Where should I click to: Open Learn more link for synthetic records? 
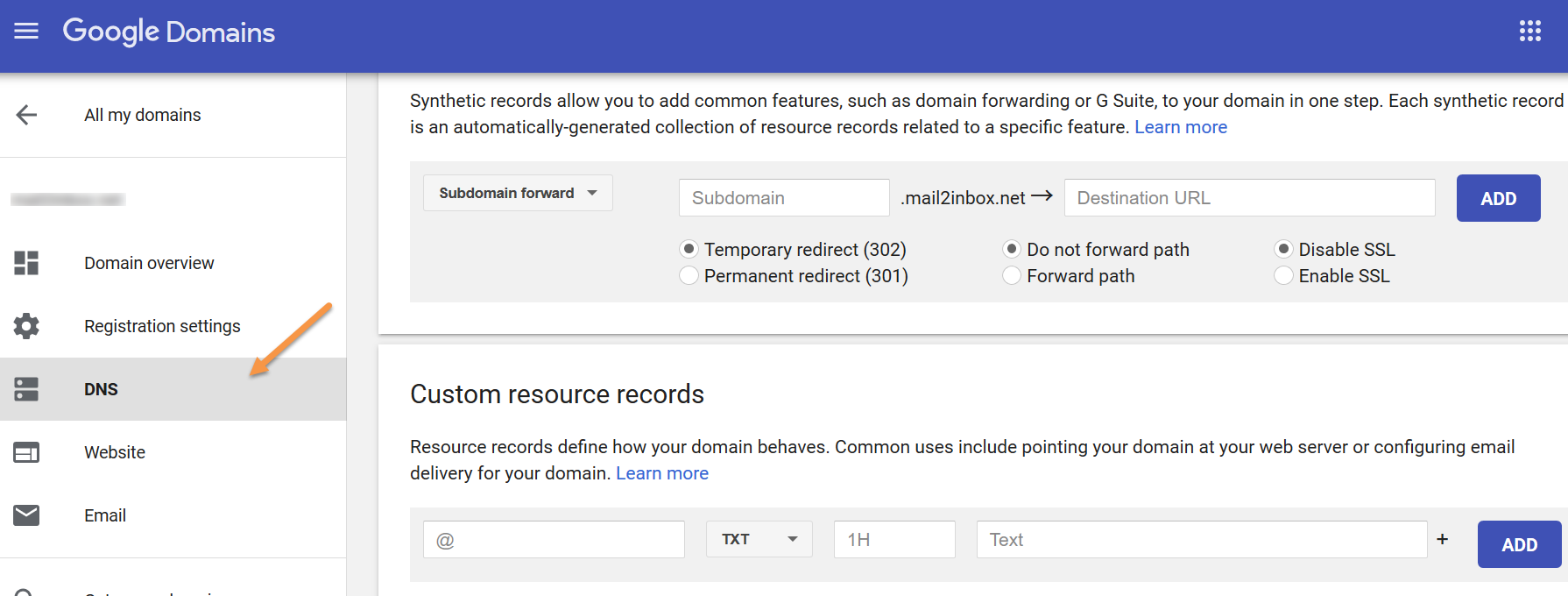(1181, 127)
